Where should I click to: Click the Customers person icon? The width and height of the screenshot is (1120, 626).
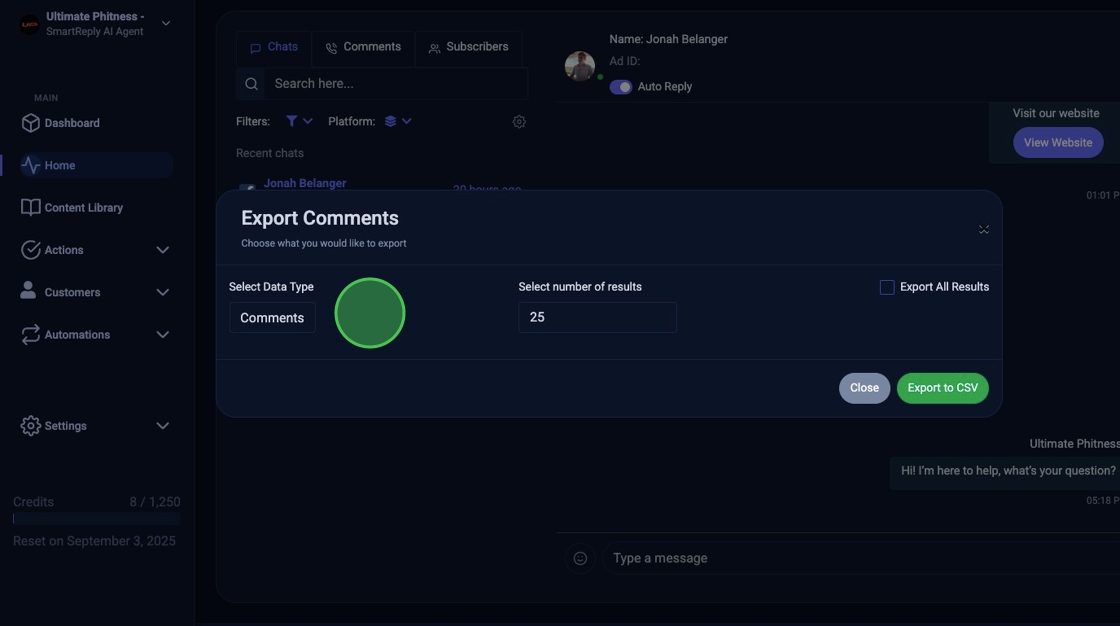coord(28,290)
